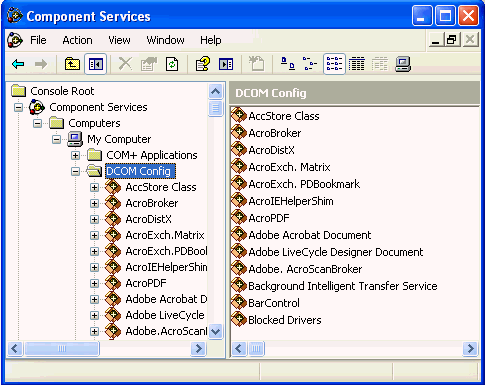Select Adobe Acrobat Document in right pane
Viewport: 485px width, 385px height.
(x=310, y=235)
